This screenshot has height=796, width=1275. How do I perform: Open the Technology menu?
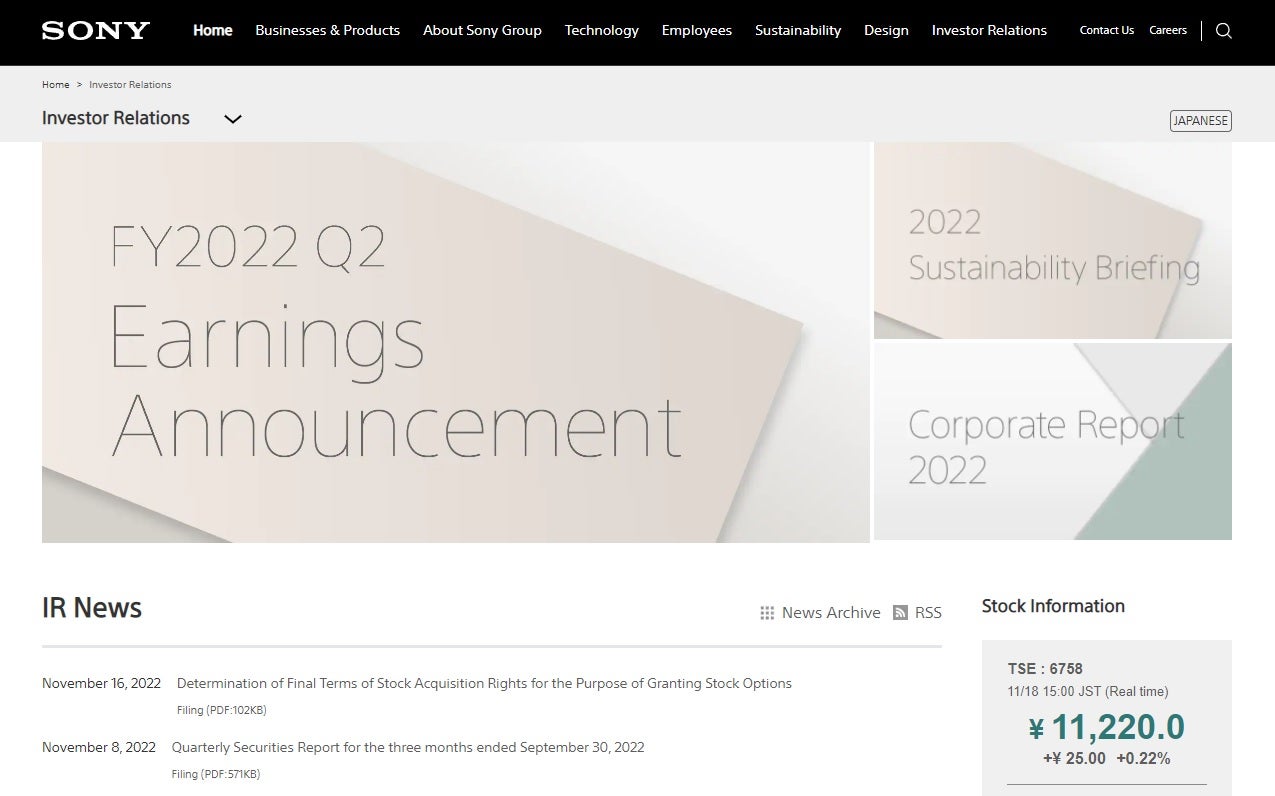point(602,30)
